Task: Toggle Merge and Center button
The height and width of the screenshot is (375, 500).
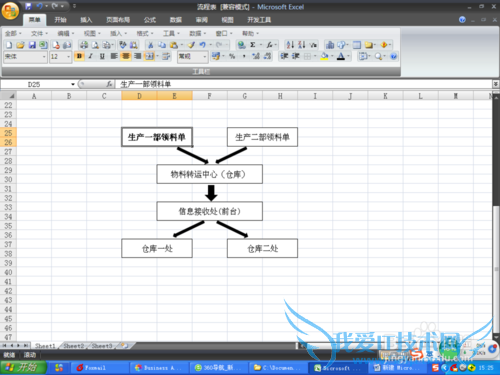Action: [x=149, y=56]
